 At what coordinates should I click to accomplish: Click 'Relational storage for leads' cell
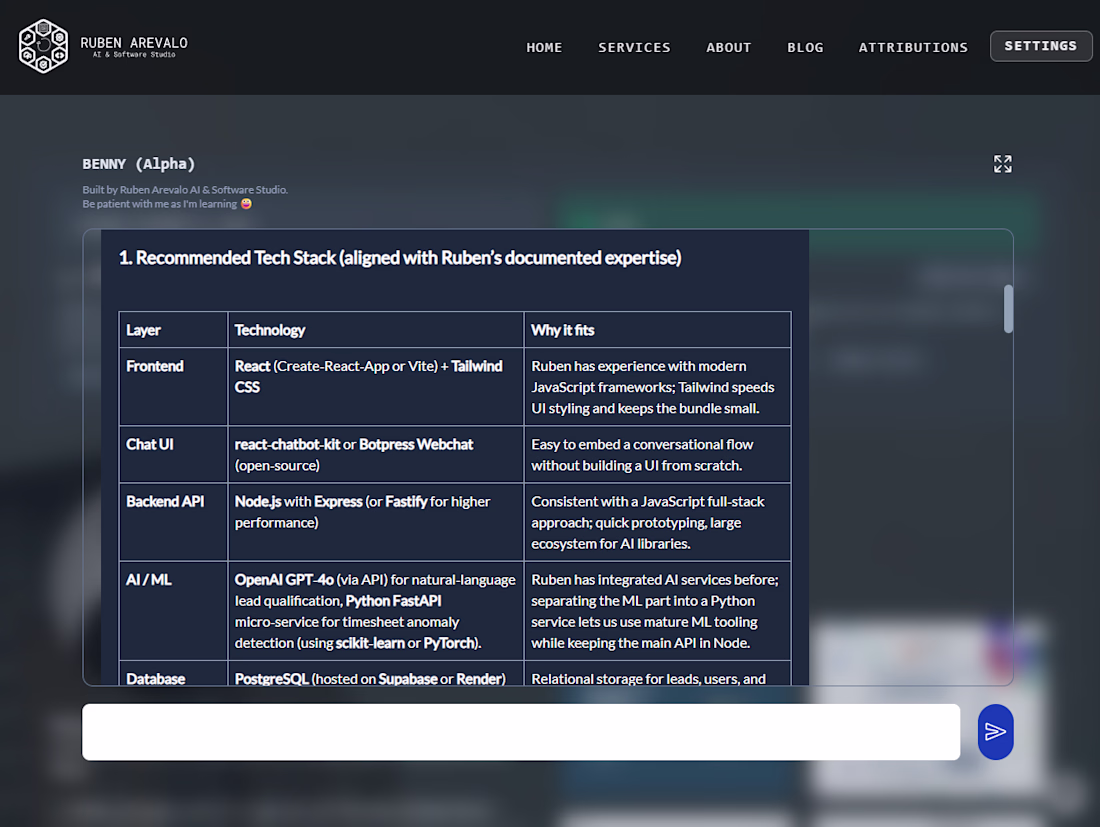click(657, 673)
